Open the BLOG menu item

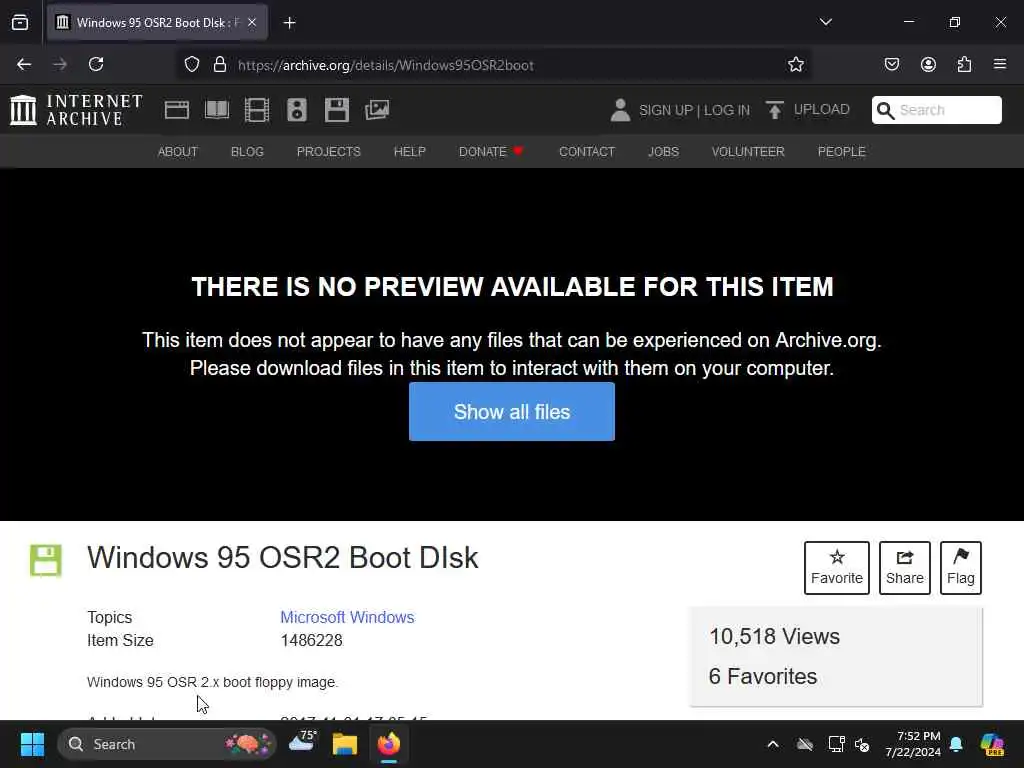point(248,152)
